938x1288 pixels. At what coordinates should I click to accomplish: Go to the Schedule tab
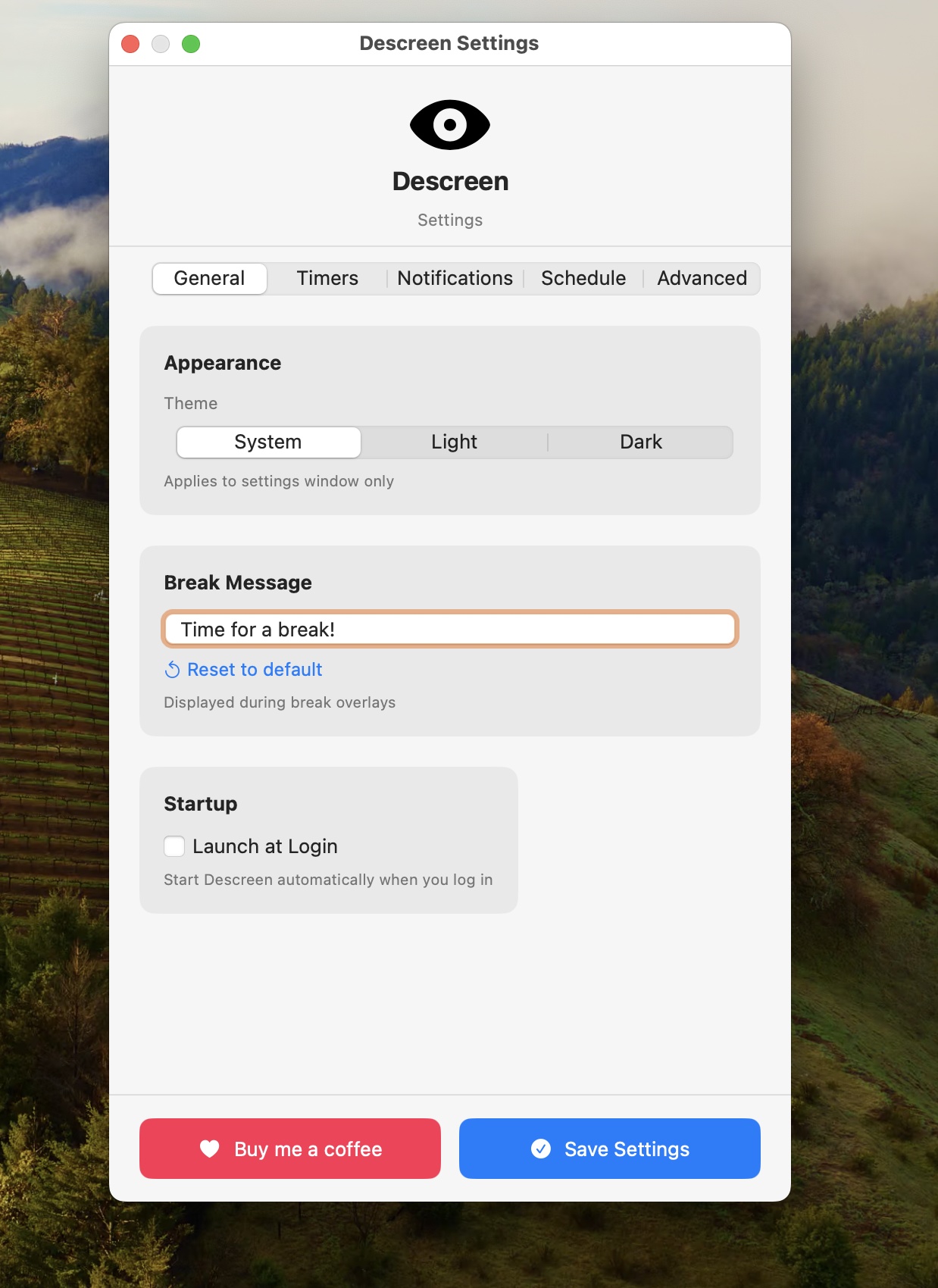[583, 278]
